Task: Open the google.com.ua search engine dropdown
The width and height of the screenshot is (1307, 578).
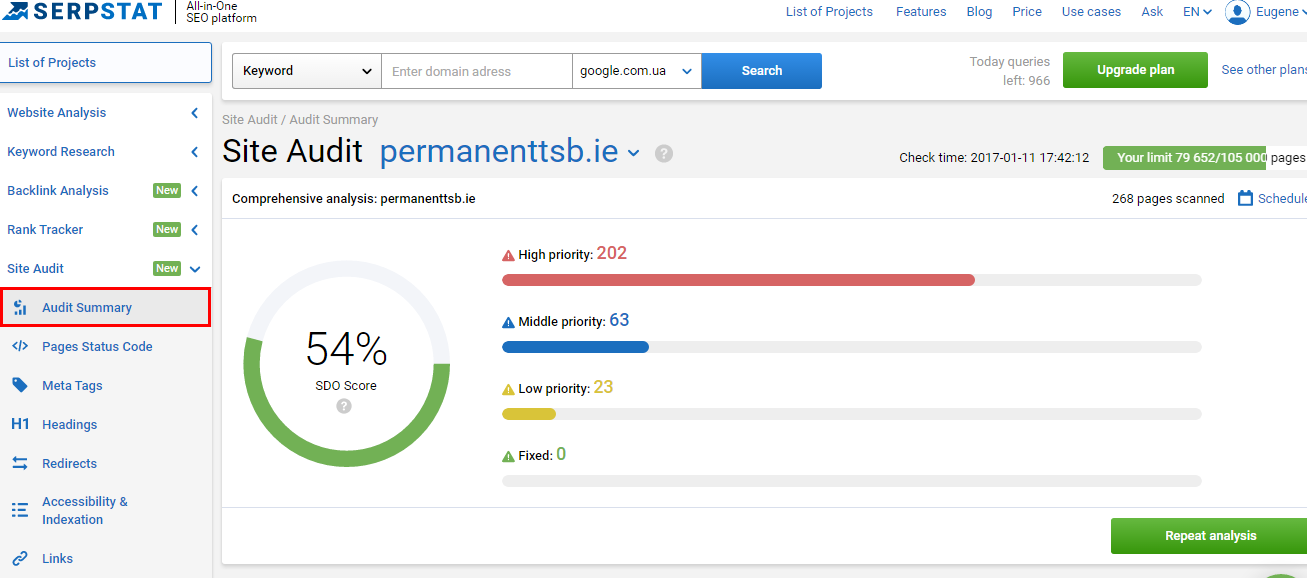Action: pos(637,71)
